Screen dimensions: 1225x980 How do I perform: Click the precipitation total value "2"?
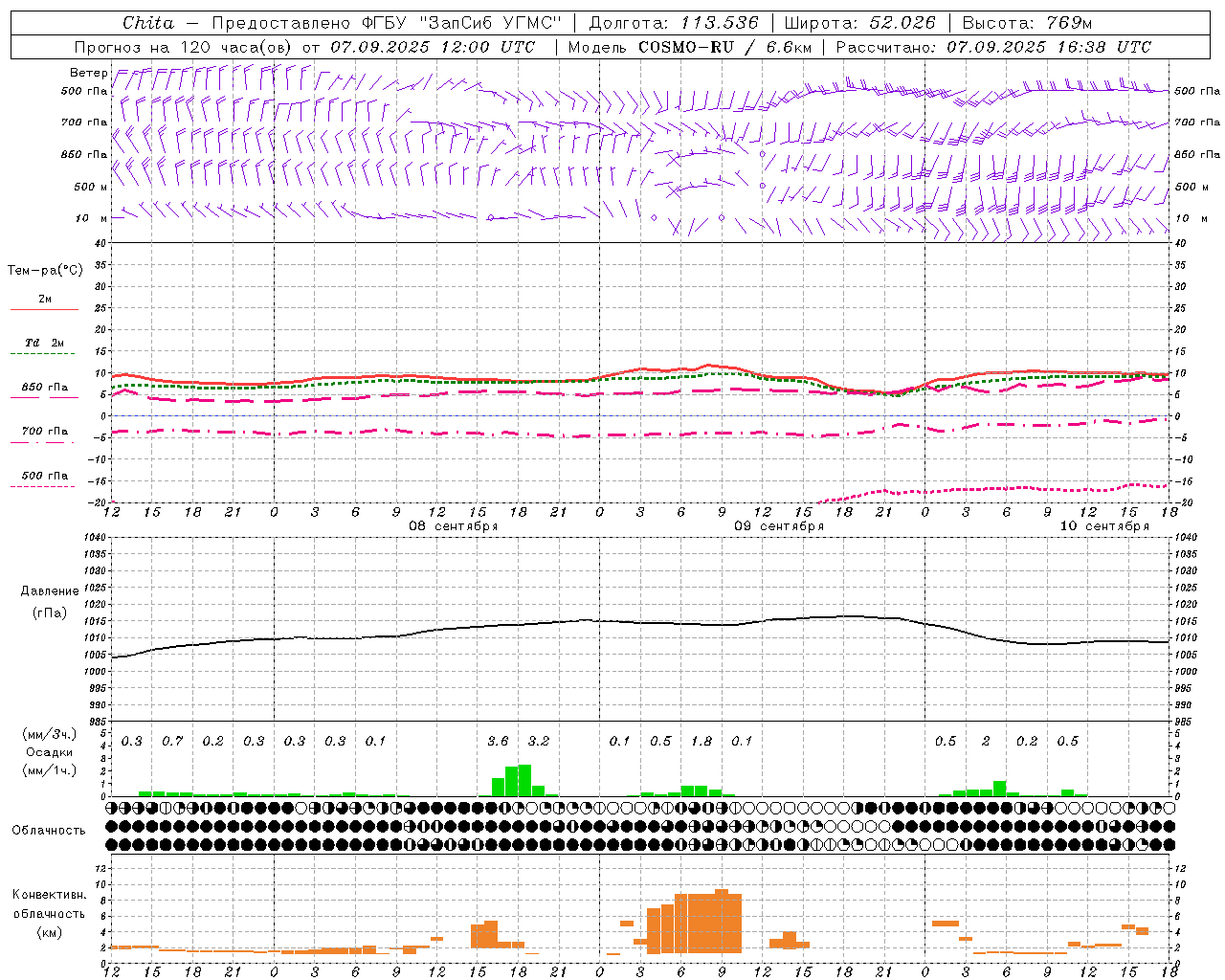tap(986, 741)
